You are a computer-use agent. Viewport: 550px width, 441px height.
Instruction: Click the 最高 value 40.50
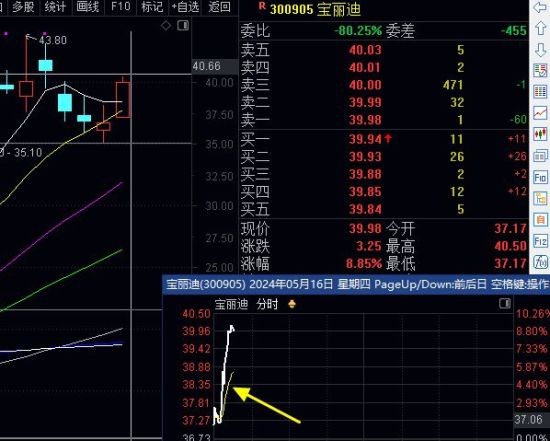pyautogui.click(x=510, y=246)
